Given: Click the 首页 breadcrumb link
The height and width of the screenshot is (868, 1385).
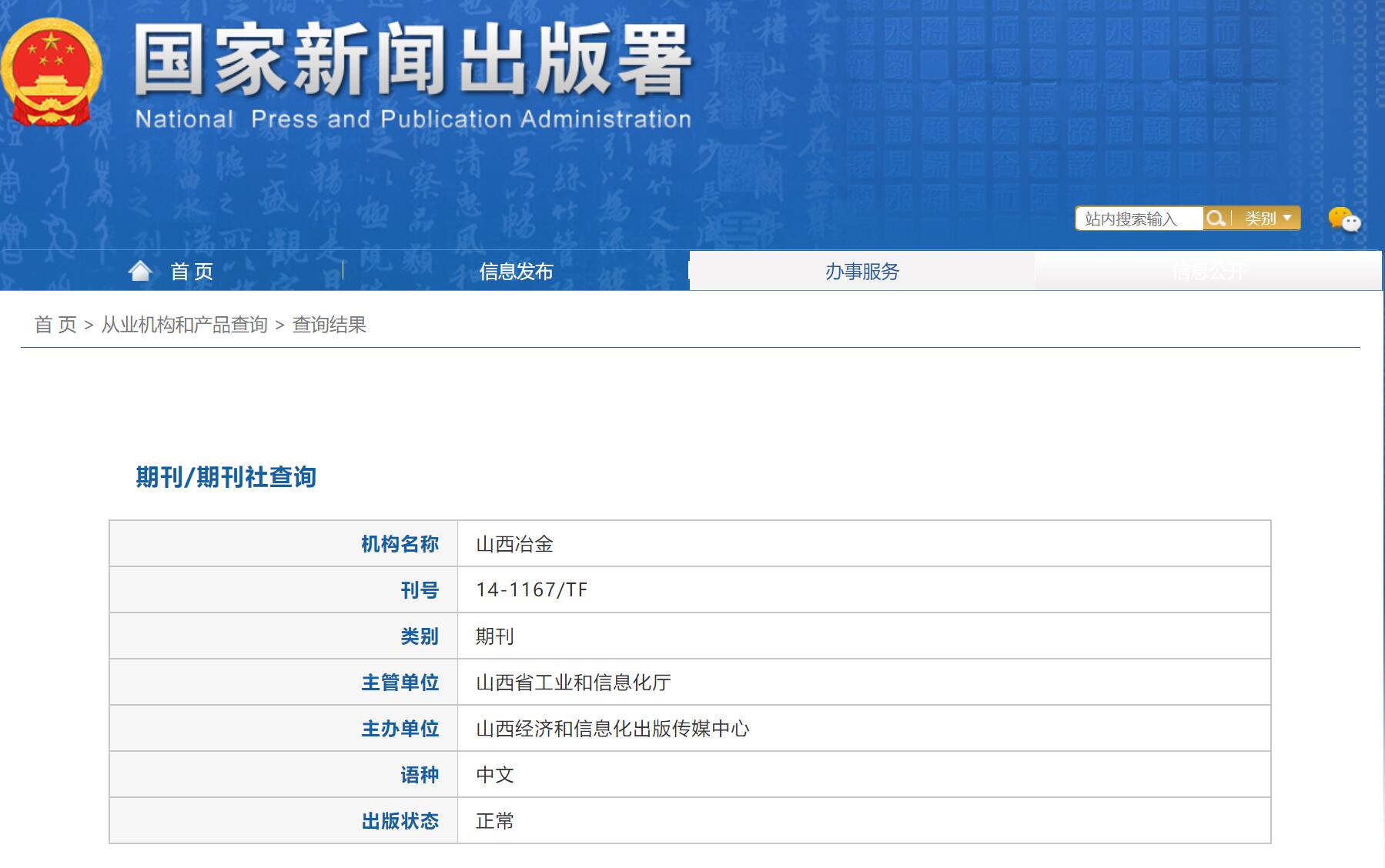Looking at the screenshot, I should [x=55, y=325].
